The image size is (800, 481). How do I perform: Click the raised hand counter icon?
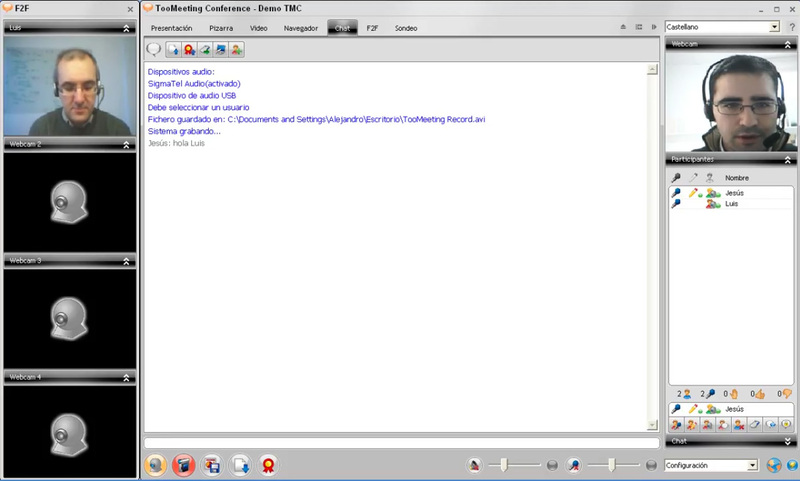point(734,394)
